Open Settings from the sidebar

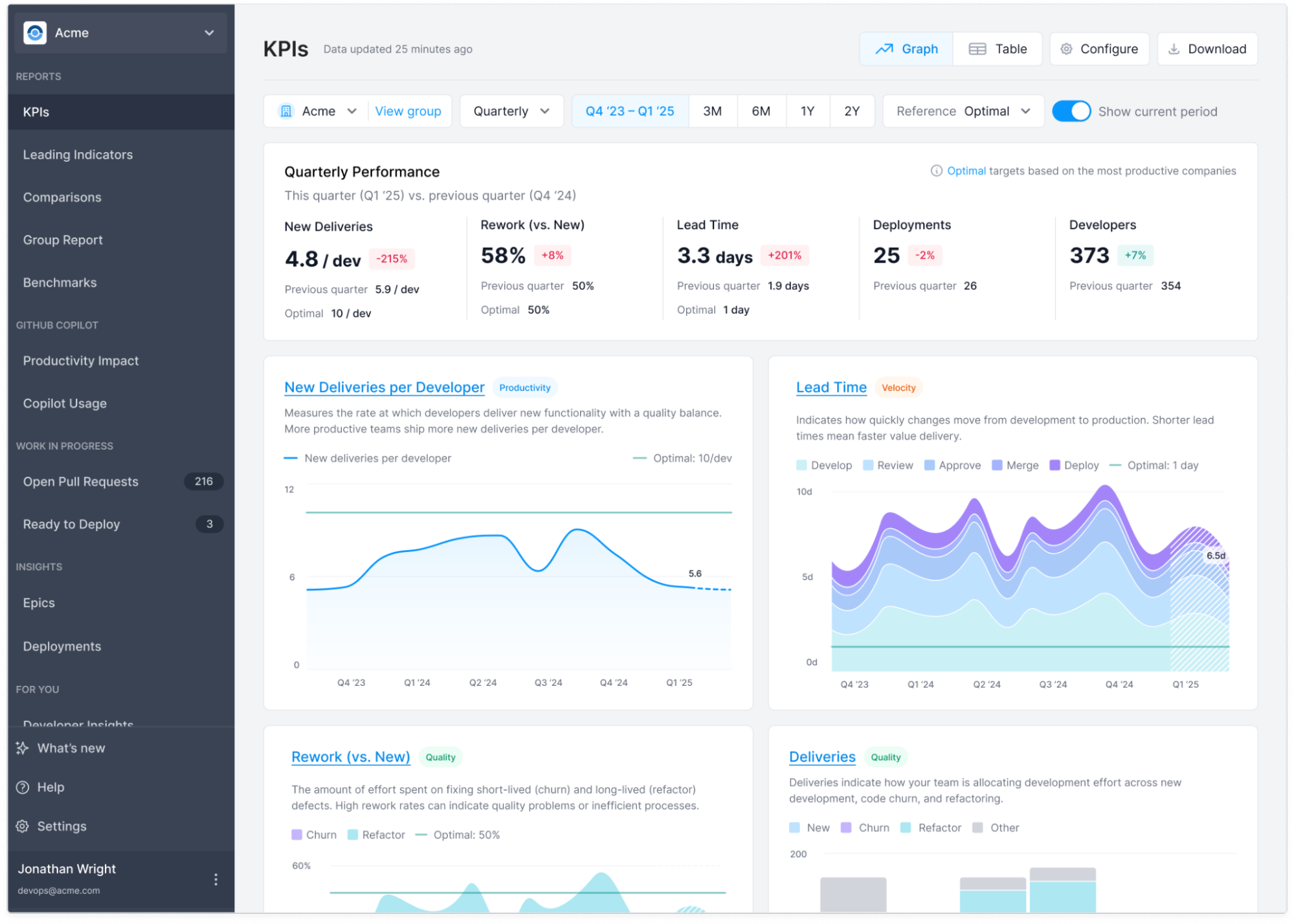click(61, 826)
